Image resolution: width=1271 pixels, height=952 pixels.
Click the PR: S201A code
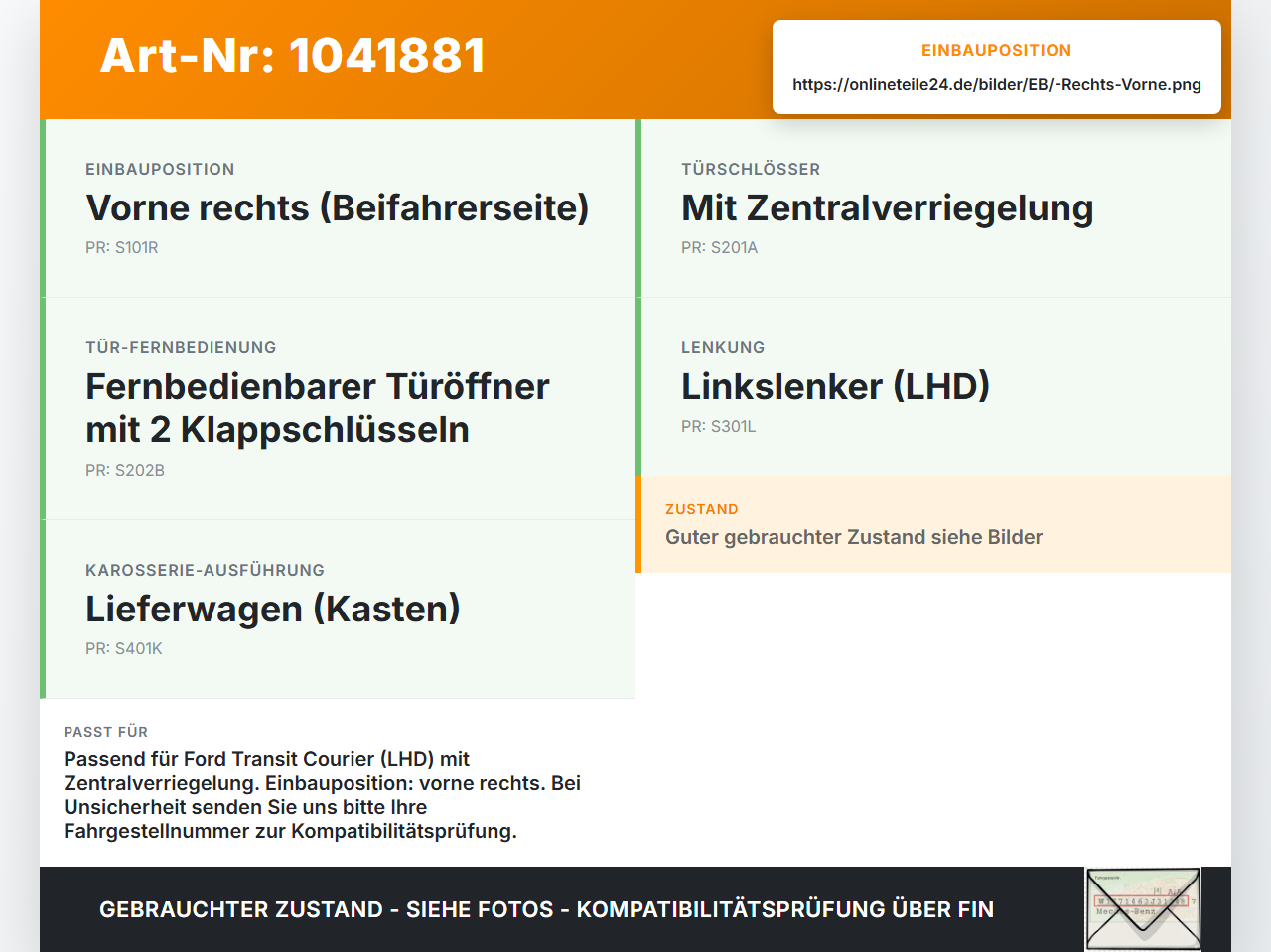tap(719, 247)
